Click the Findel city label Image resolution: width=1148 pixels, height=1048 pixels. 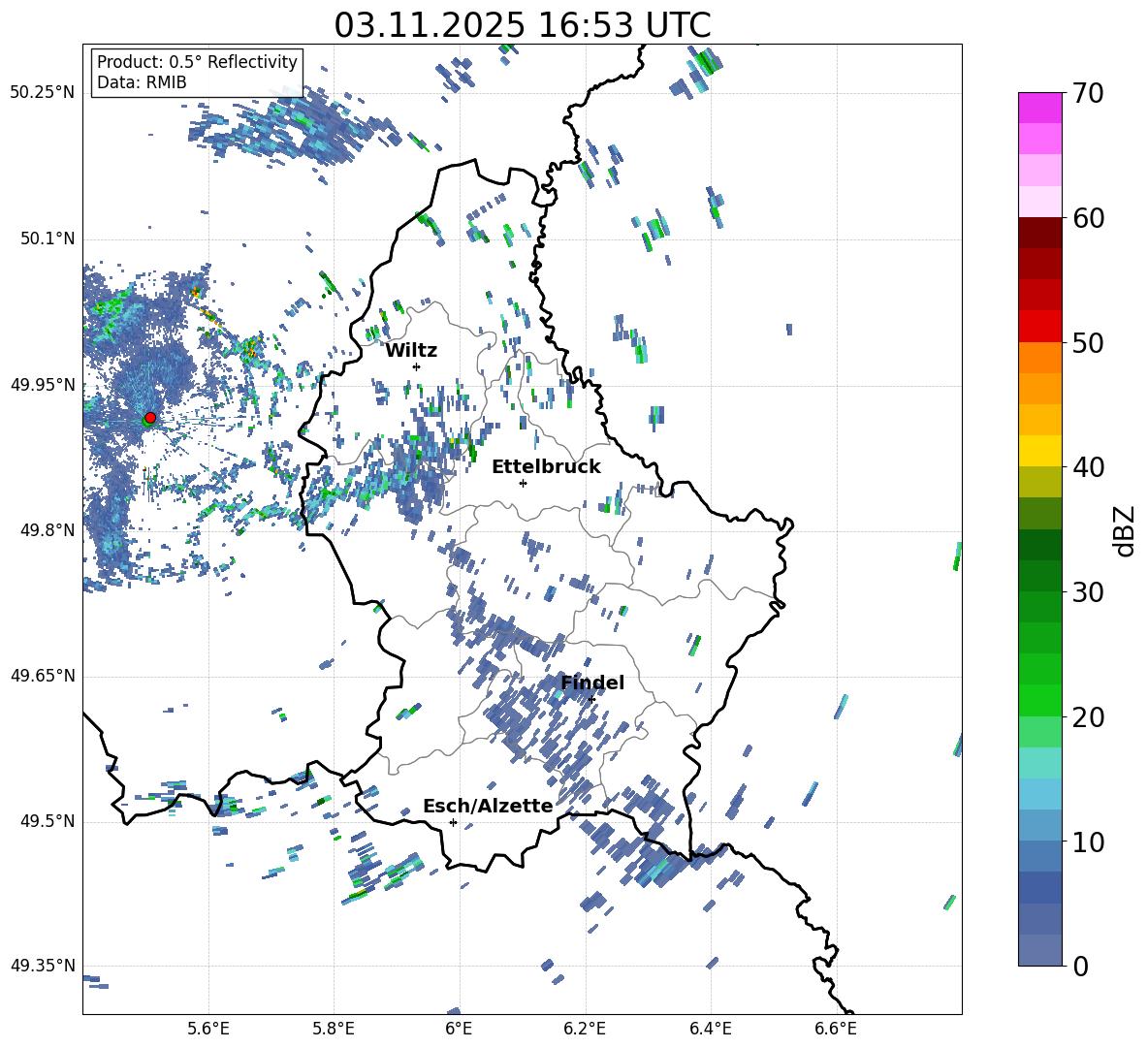591,683
